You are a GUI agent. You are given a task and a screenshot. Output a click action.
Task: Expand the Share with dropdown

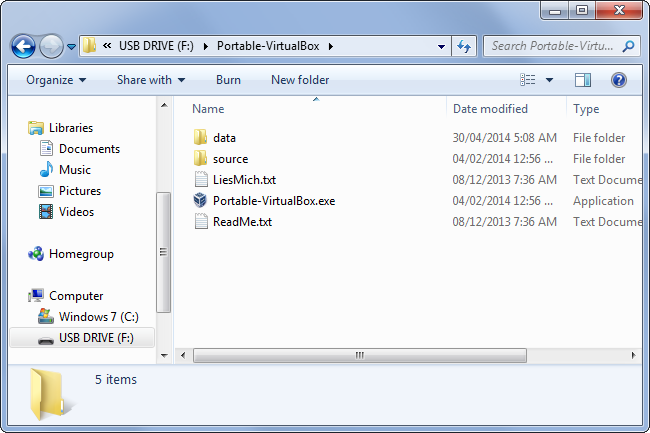[150, 80]
